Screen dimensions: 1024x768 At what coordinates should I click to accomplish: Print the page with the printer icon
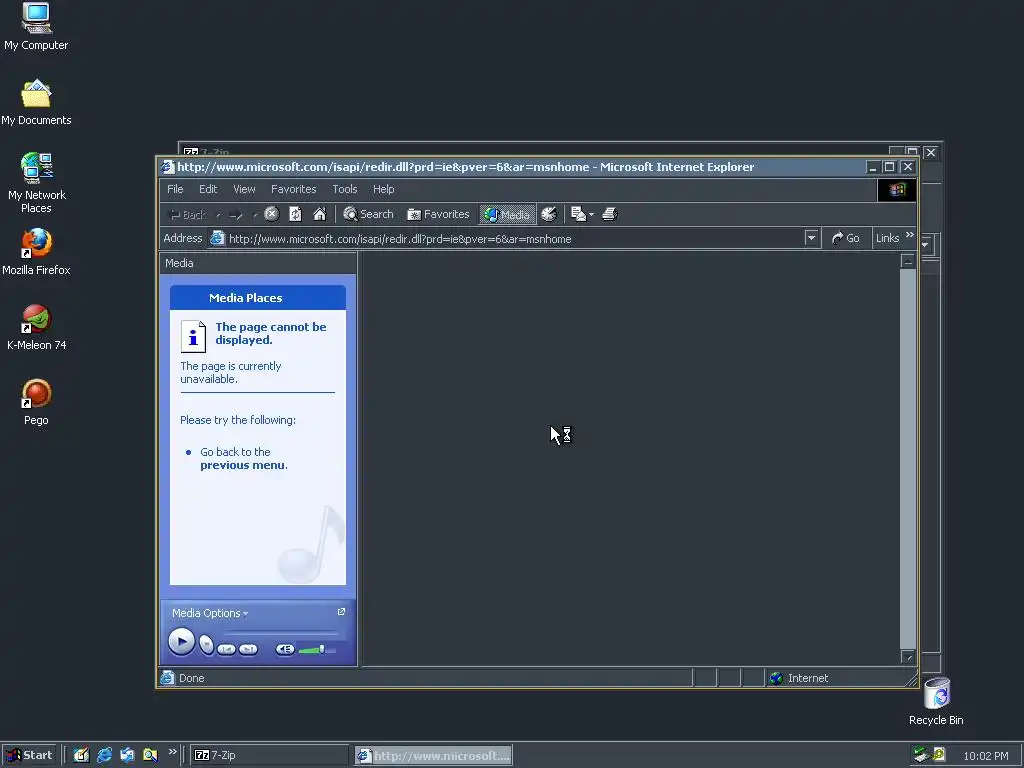609,214
